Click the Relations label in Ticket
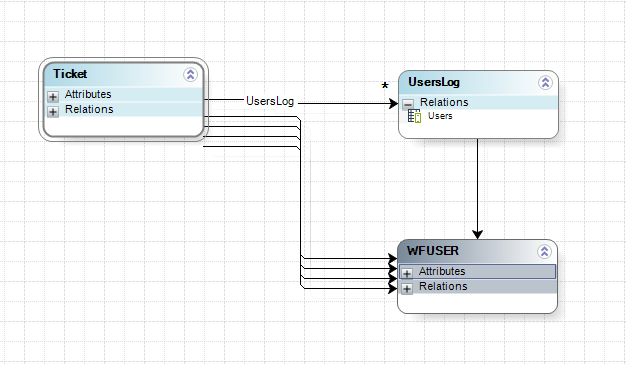 pyautogui.click(x=89, y=109)
